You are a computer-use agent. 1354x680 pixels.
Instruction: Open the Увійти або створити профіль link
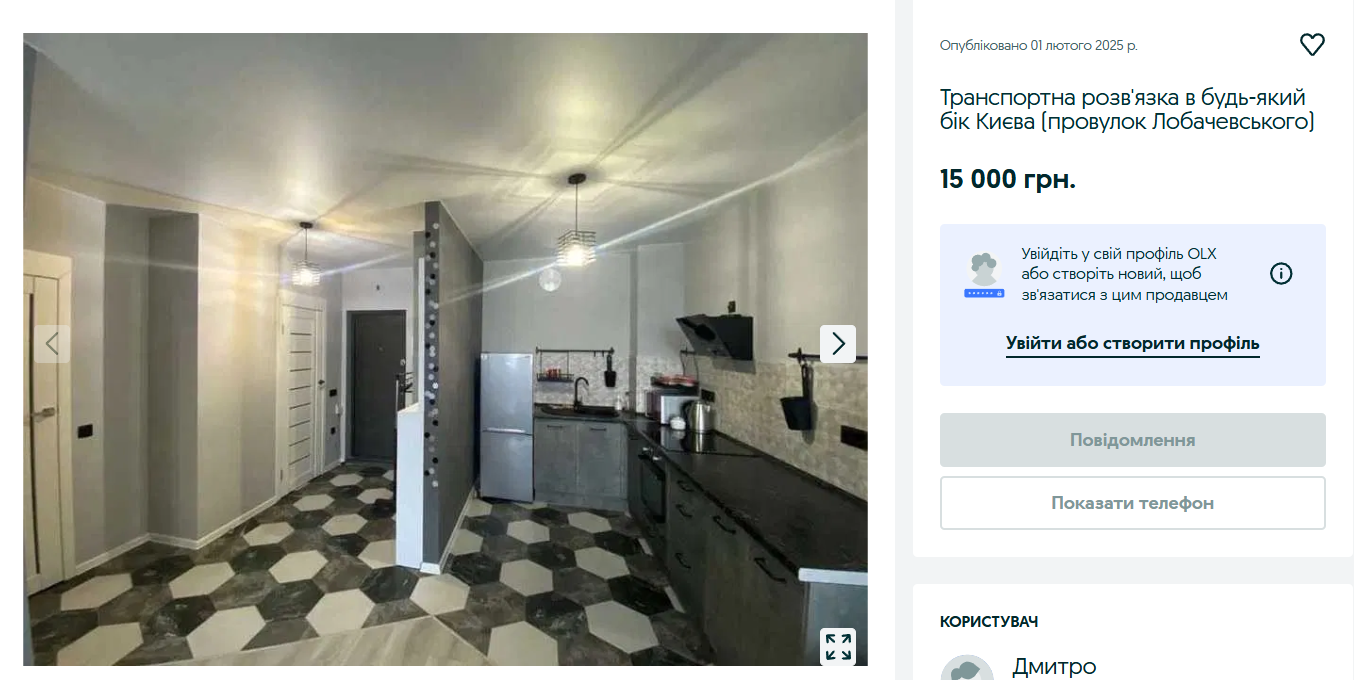[1133, 343]
